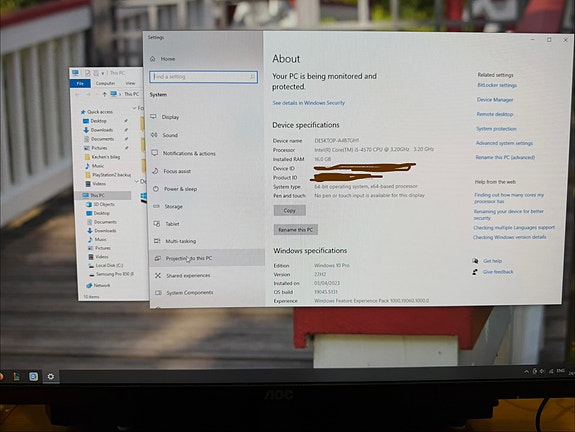Image resolution: width=575 pixels, height=432 pixels.
Task: Click Rename this PC button
Action: tap(296, 230)
